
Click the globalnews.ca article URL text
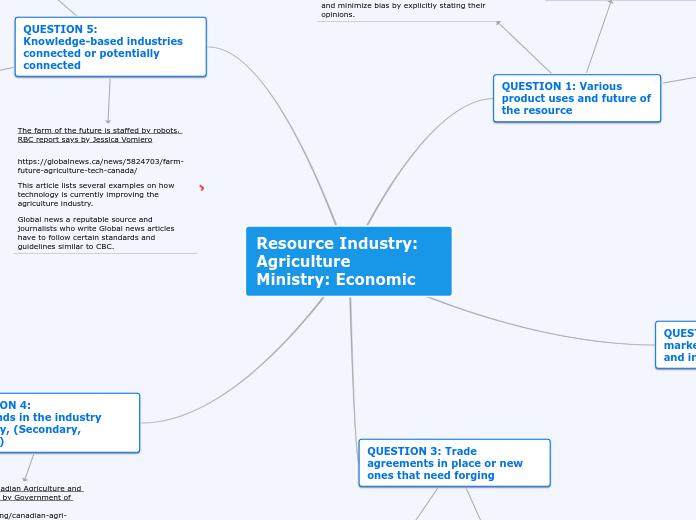click(x=100, y=166)
